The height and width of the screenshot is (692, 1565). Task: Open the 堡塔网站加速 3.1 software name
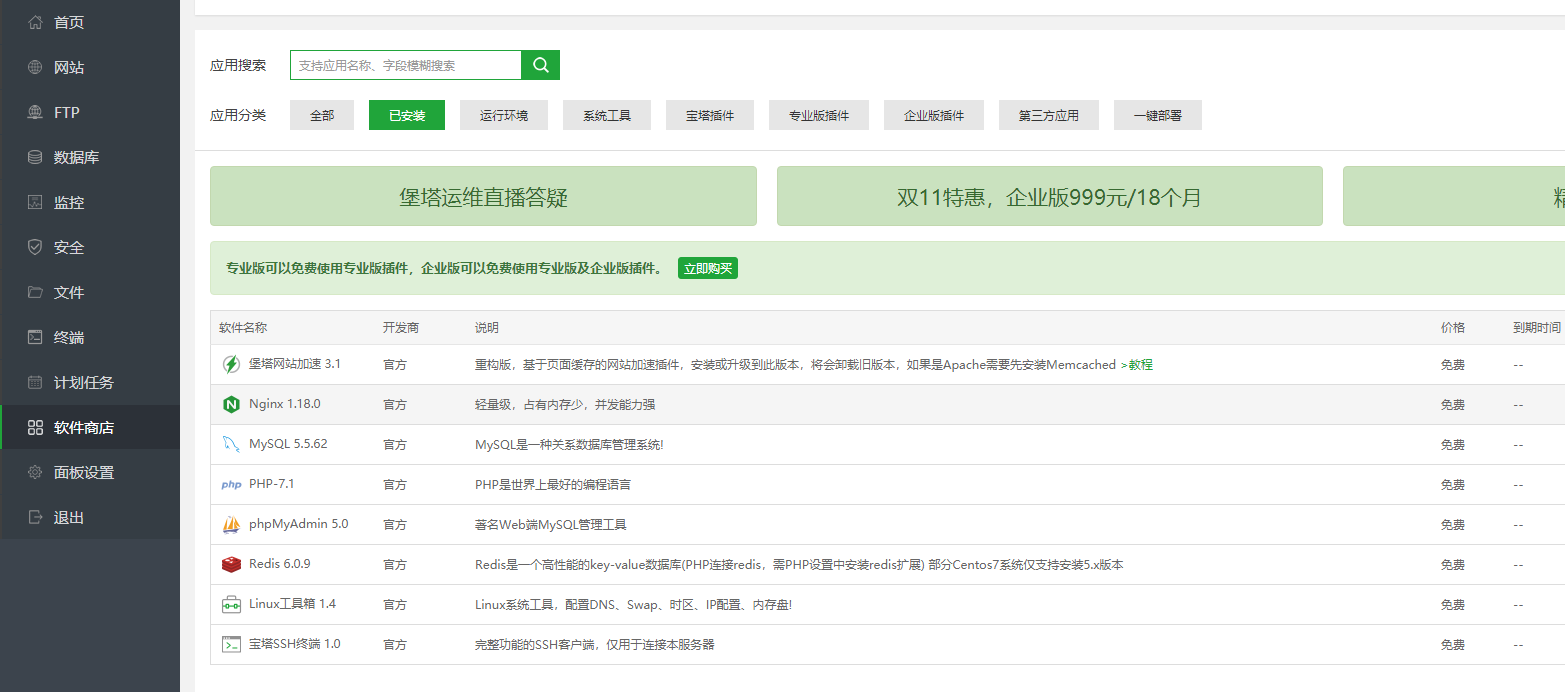point(295,364)
